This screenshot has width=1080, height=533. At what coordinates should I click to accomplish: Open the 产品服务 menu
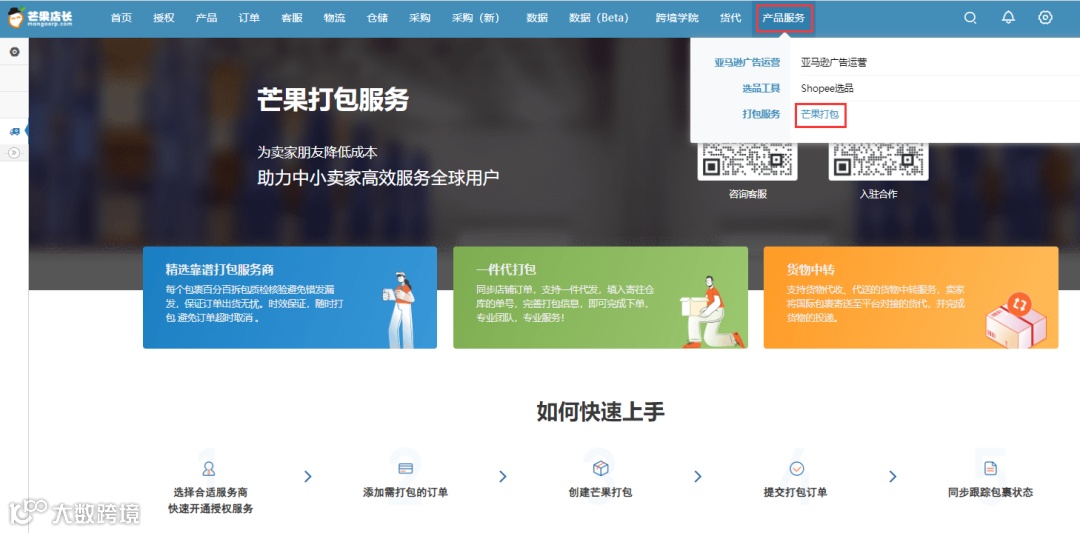(x=784, y=19)
